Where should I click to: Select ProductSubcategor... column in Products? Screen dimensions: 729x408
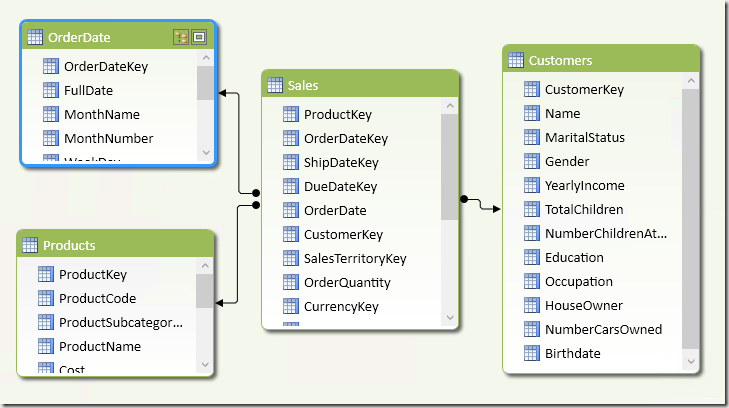click(x=121, y=322)
